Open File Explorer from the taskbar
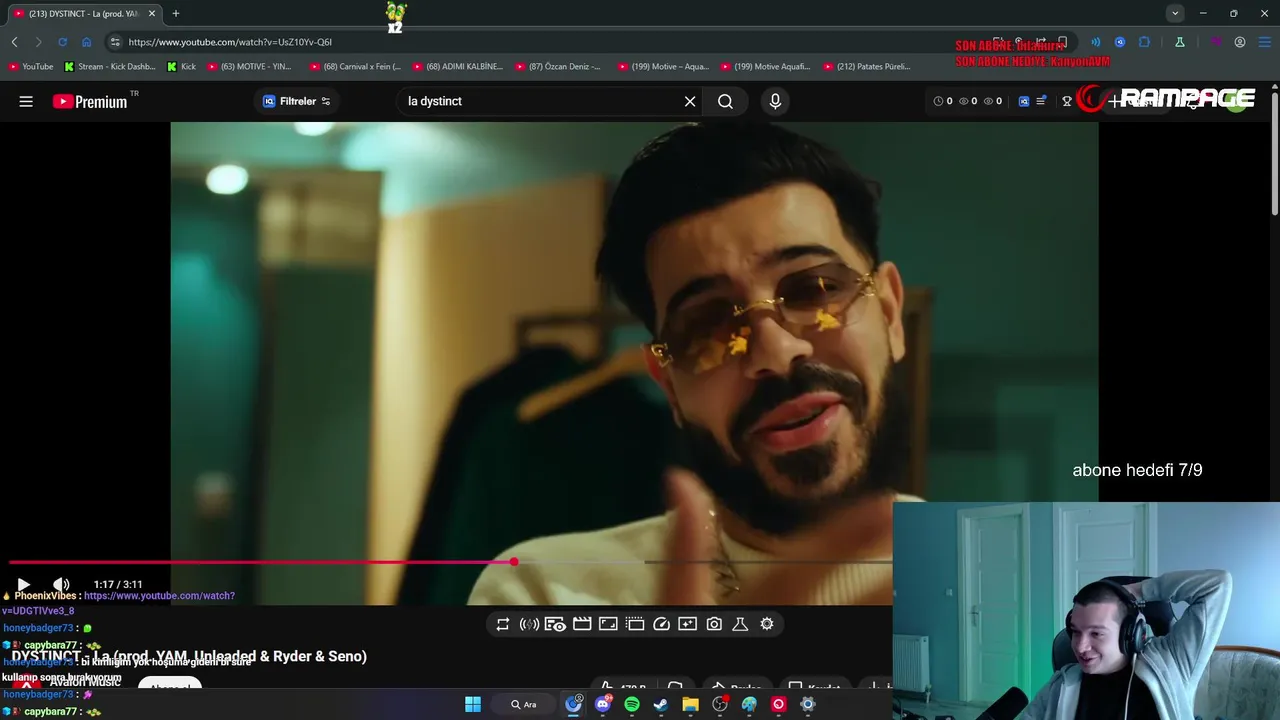 [x=690, y=704]
